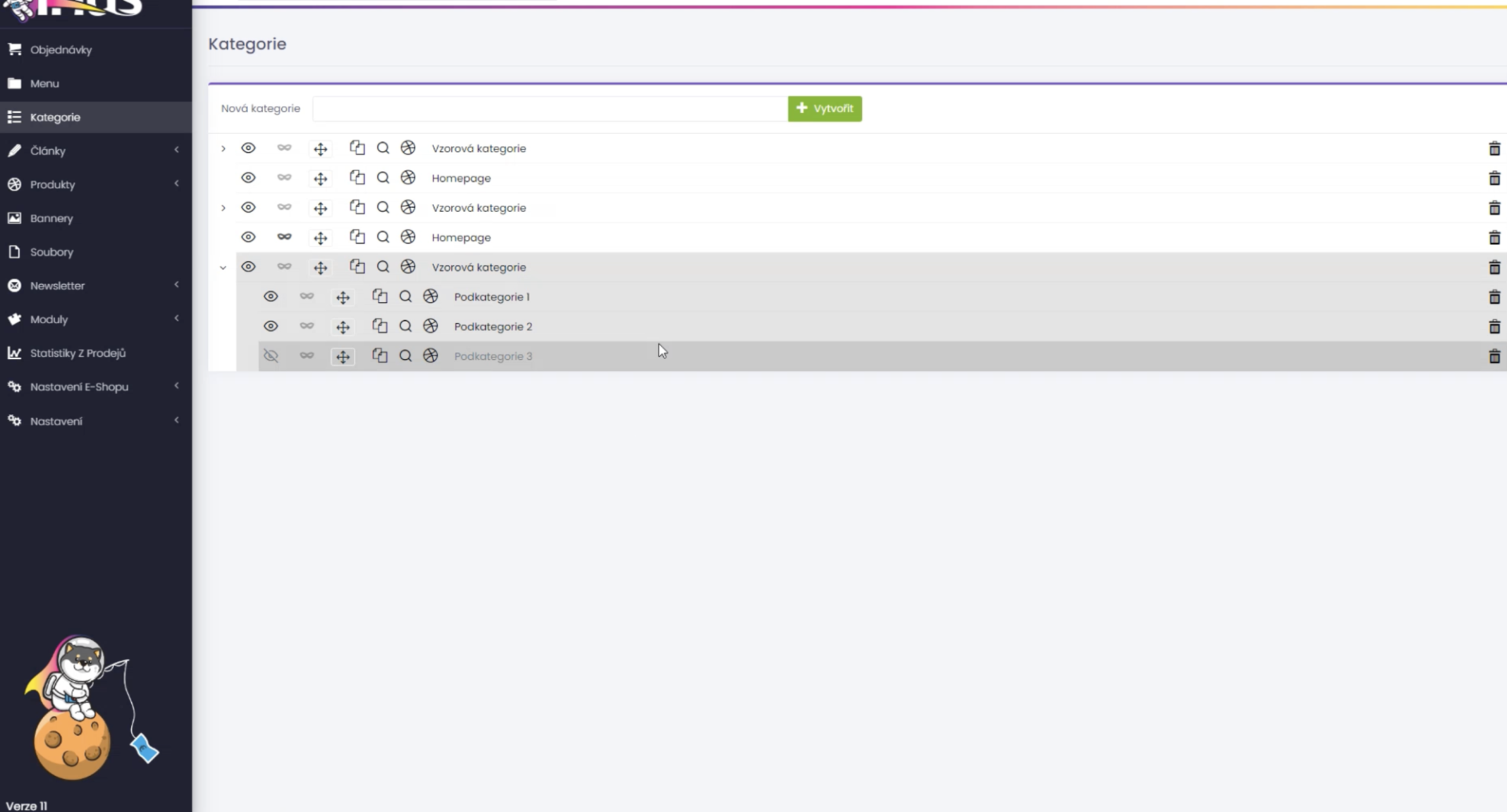Screen dimensions: 1507x812
Task: Toggle visibility eye of expanded Vzorová kategorie
Action: [x=248, y=267]
